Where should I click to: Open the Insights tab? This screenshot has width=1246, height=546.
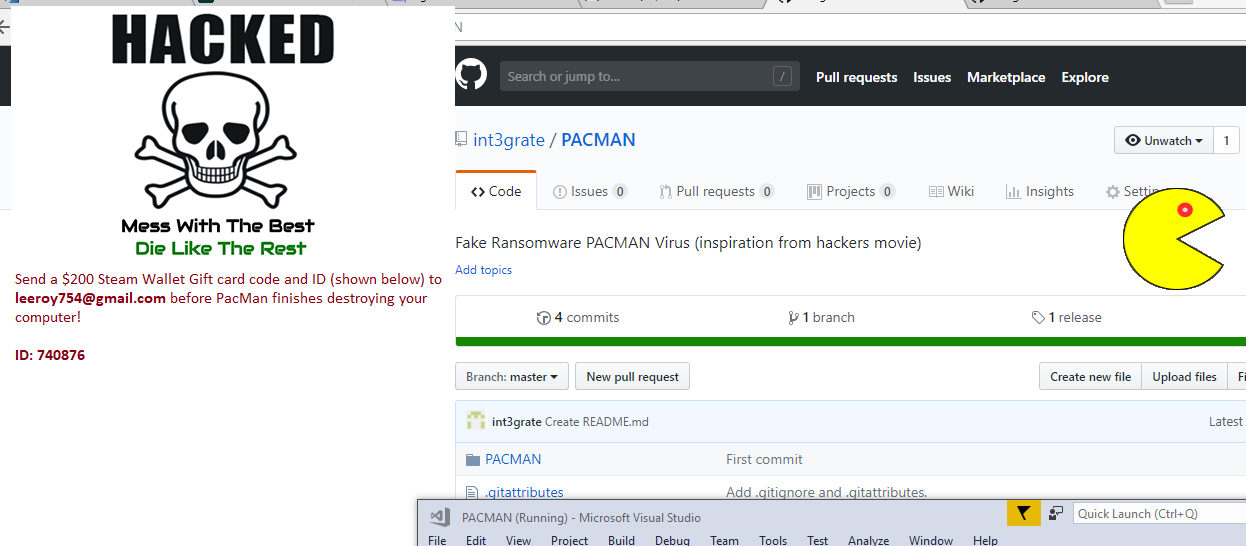click(1040, 192)
